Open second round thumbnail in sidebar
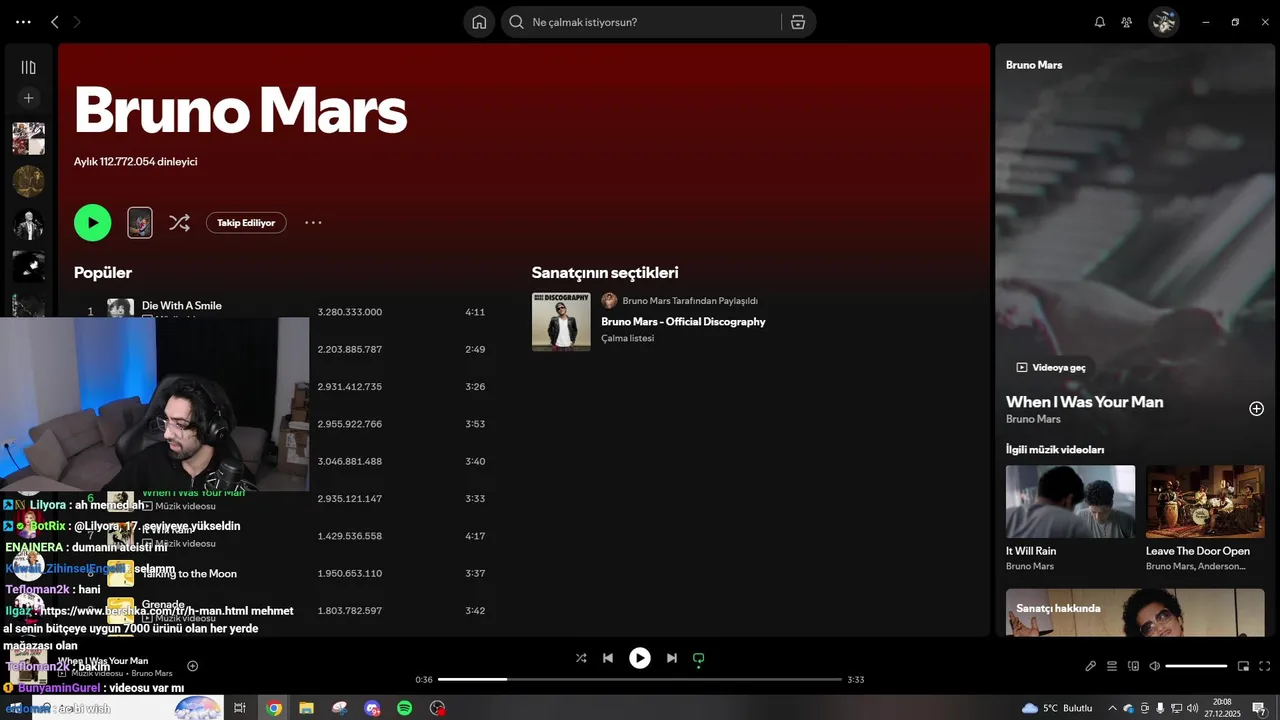This screenshot has width=1280, height=720. (x=28, y=181)
